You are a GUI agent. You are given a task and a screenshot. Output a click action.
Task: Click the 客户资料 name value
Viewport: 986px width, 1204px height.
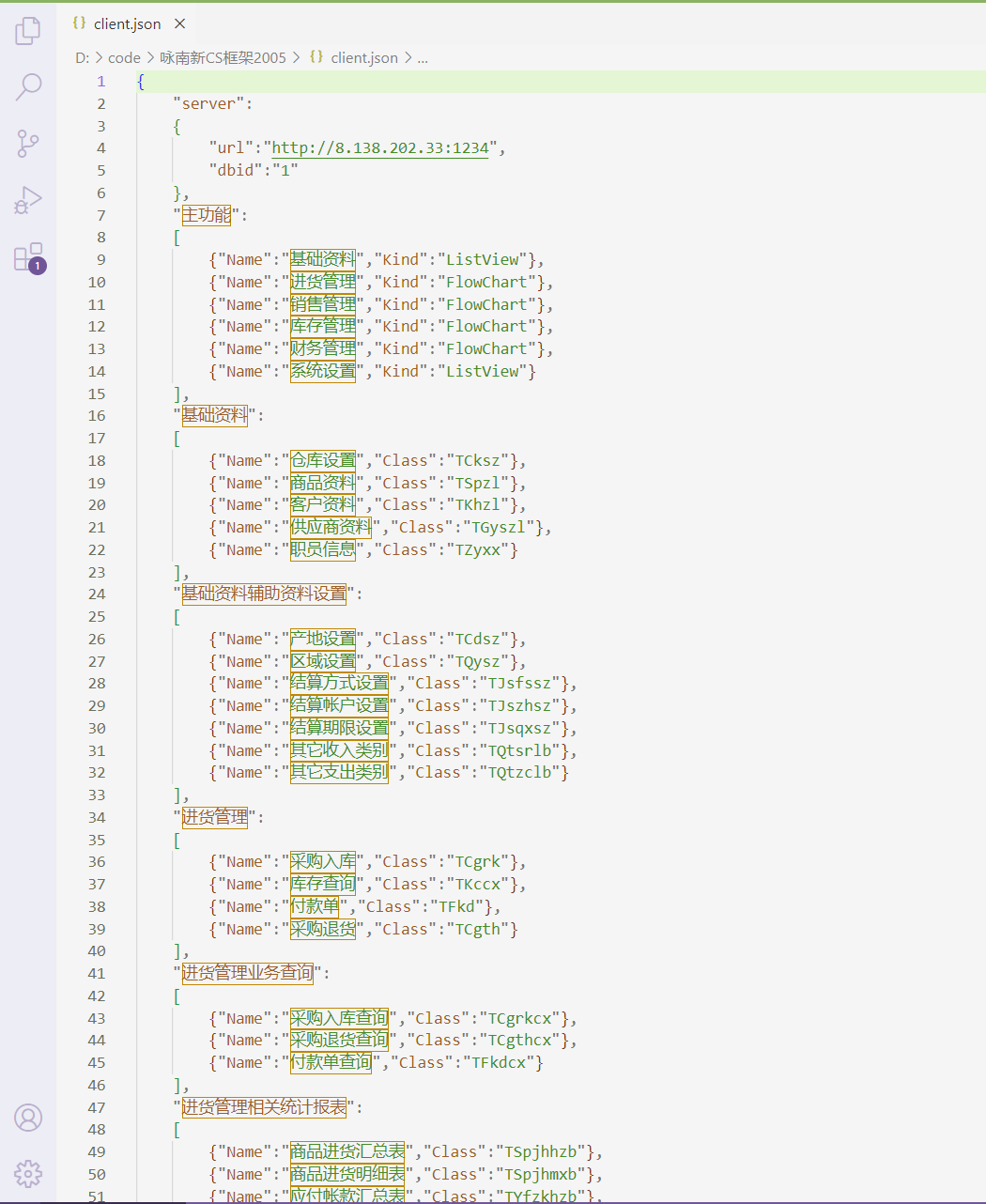point(323,504)
